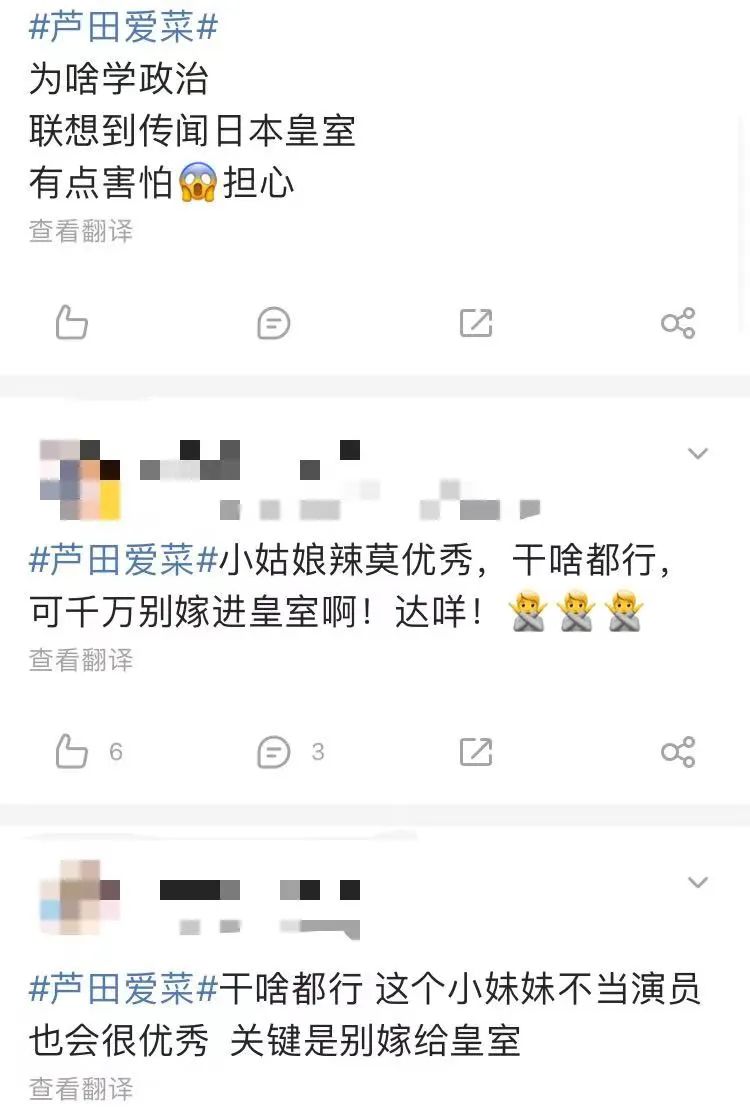Open #芦田爱菜# hashtag in second post
The height and width of the screenshot is (1114, 750).
click(x=123, y=560)
